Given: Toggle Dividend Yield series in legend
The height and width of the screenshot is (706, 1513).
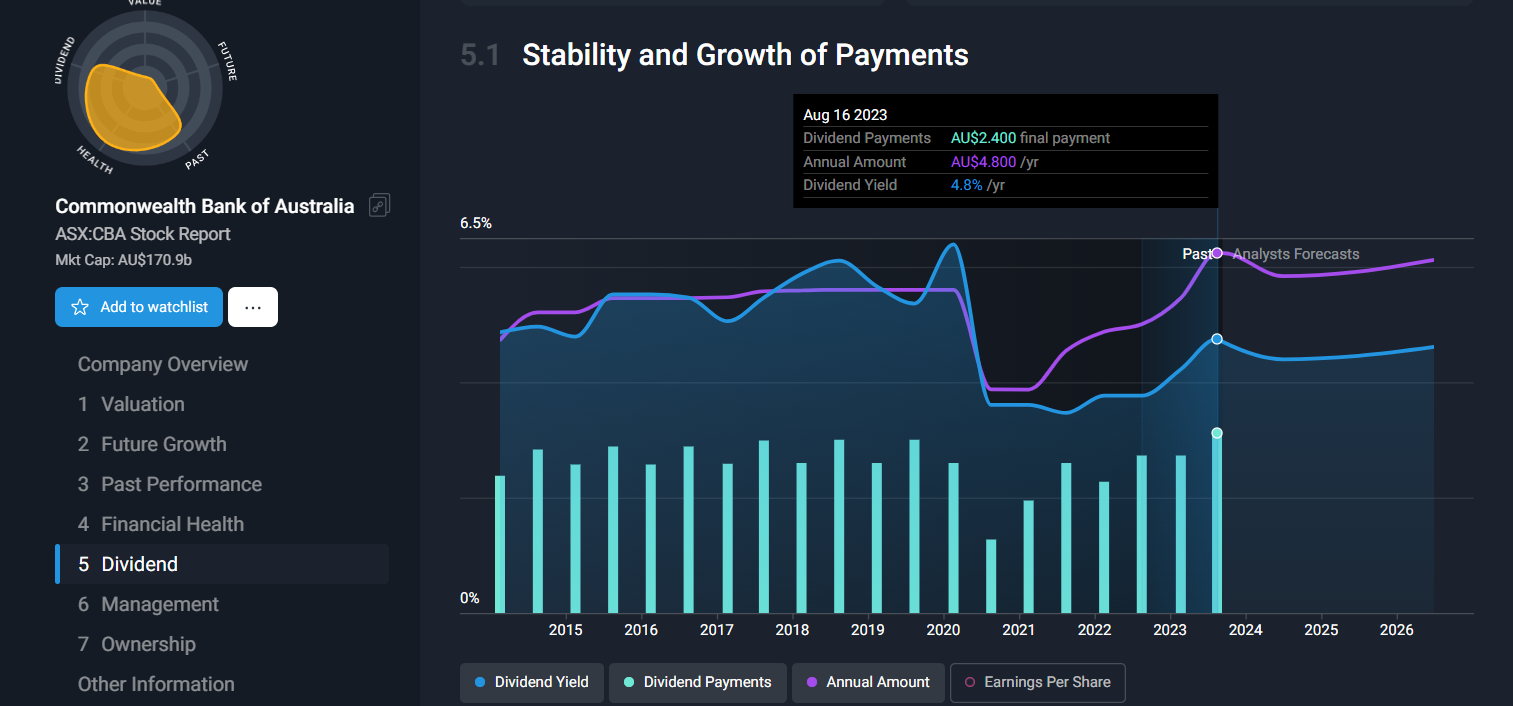Looking at the screenshot, I should (x=532, y=682).
